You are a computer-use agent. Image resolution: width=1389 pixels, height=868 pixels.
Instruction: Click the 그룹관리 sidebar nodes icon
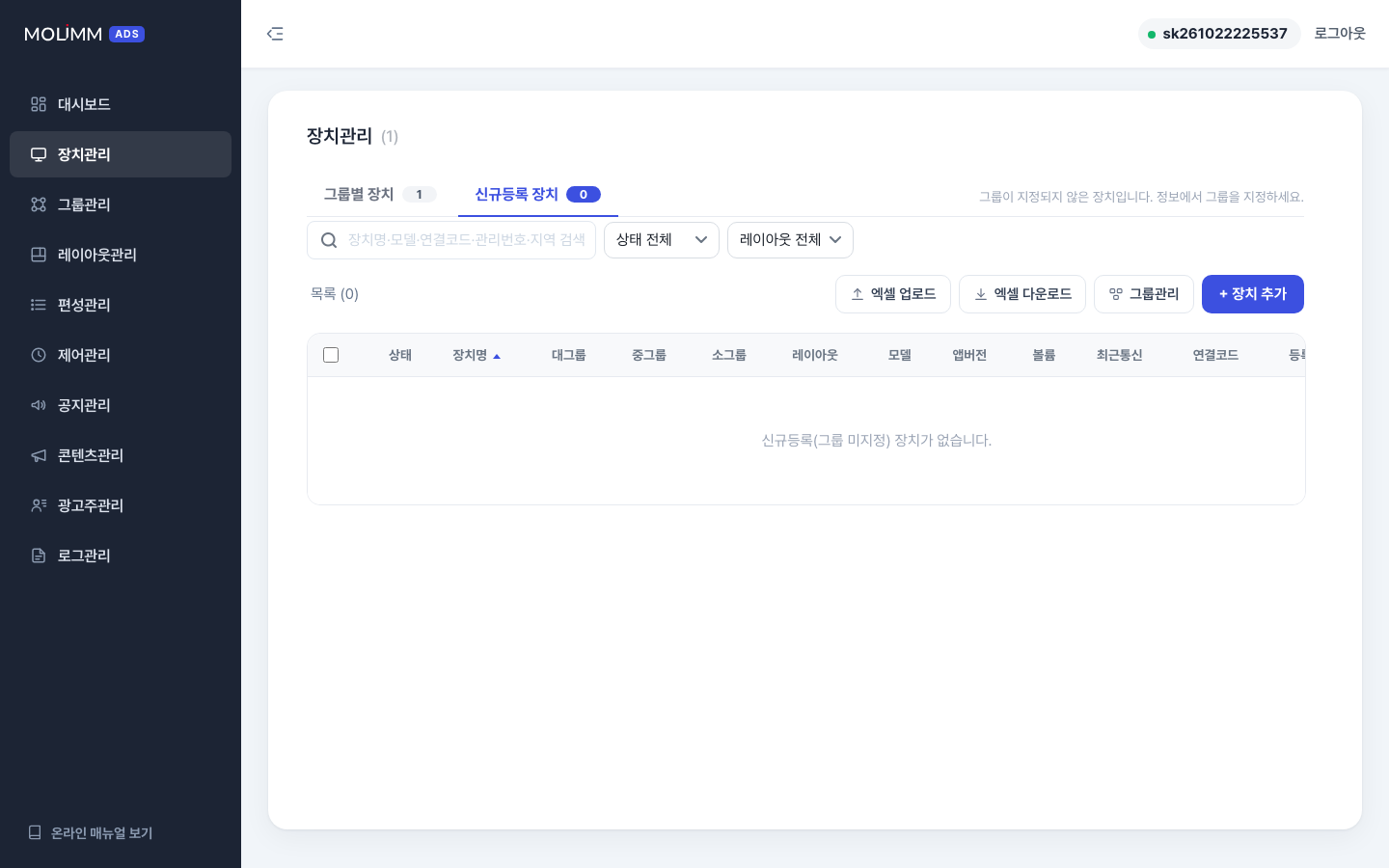point(39,204)
